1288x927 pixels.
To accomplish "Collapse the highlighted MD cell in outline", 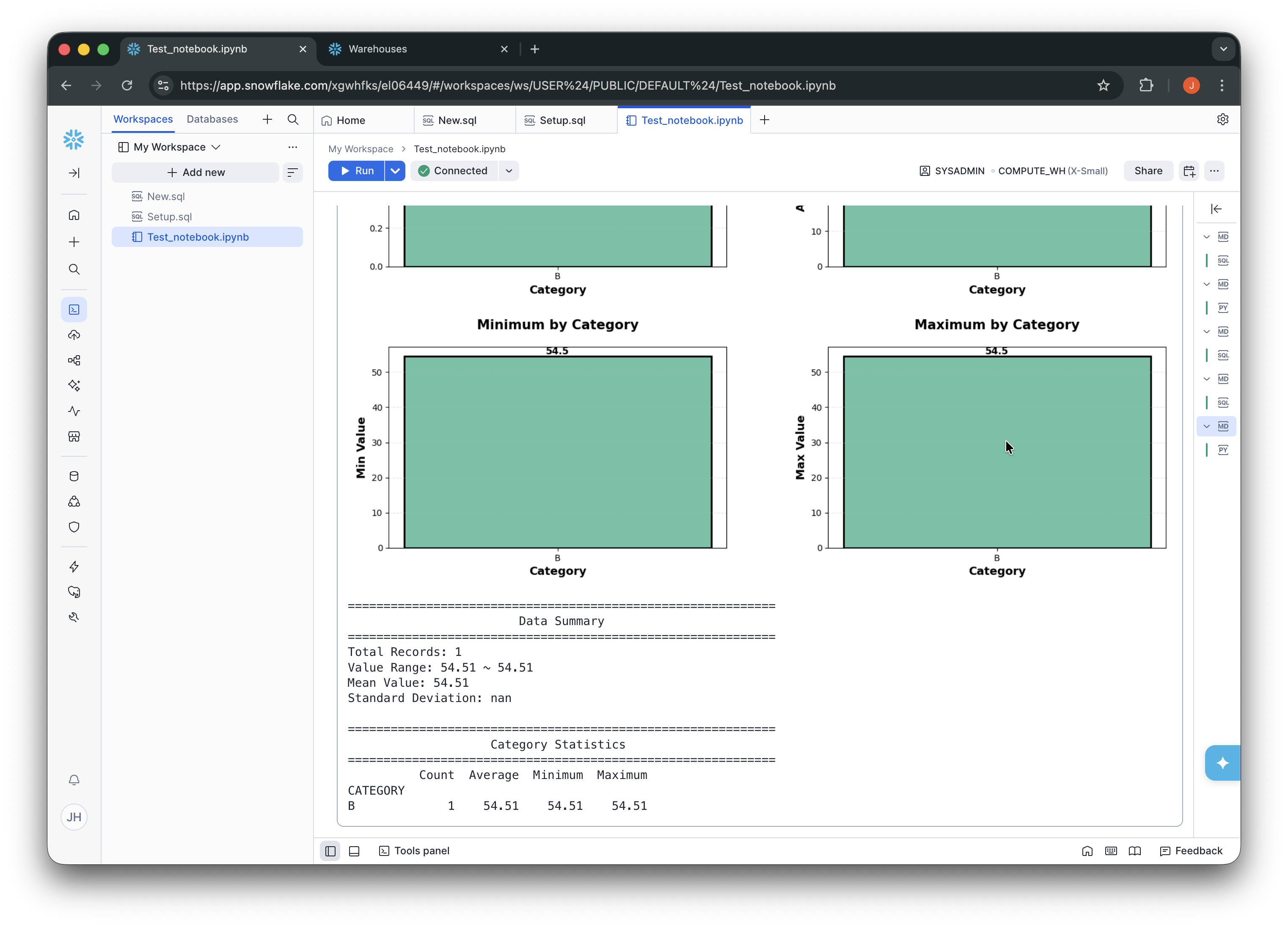I will tap(1207, 426).
